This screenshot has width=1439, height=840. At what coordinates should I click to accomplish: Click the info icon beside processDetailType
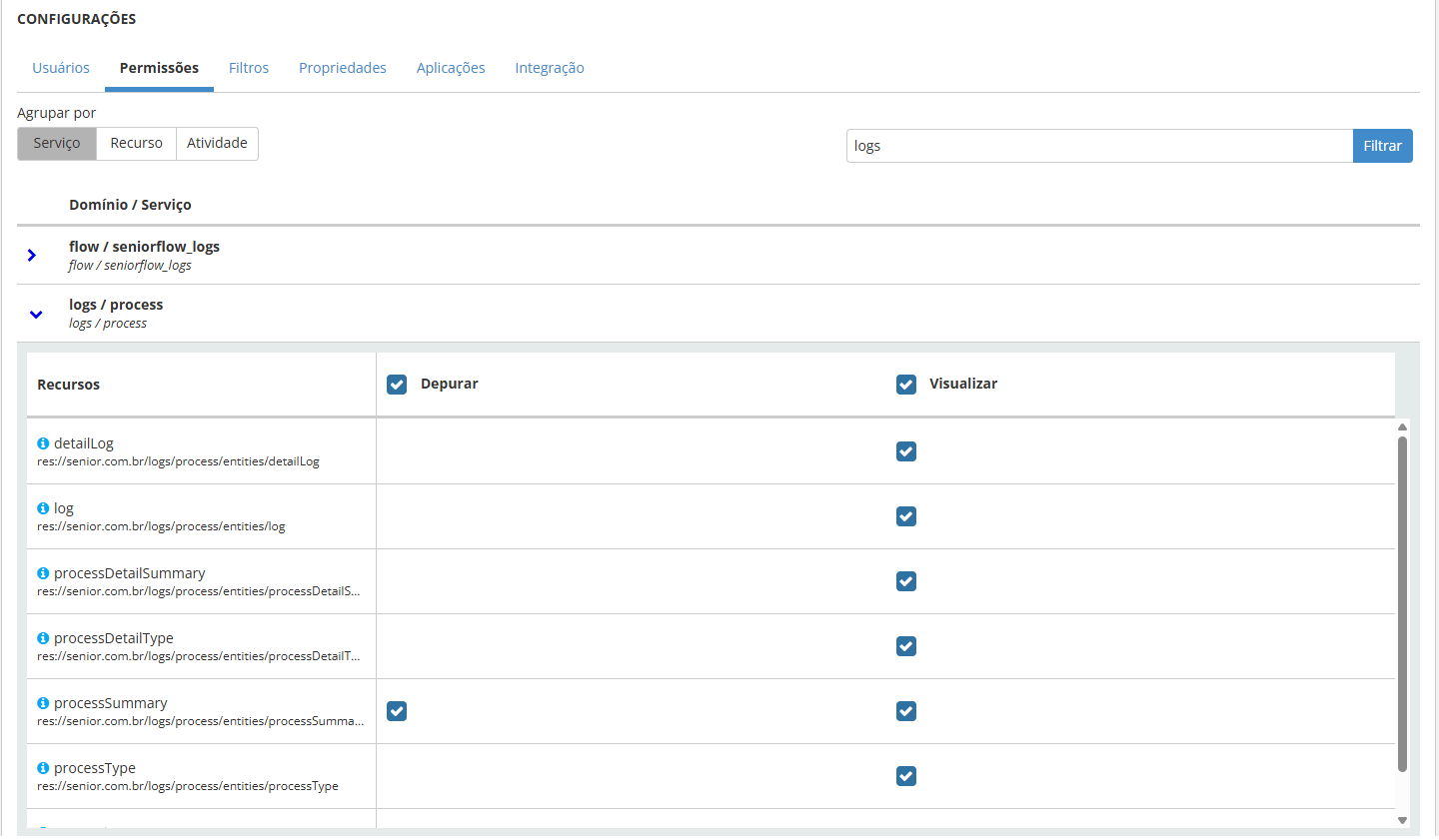43,638
